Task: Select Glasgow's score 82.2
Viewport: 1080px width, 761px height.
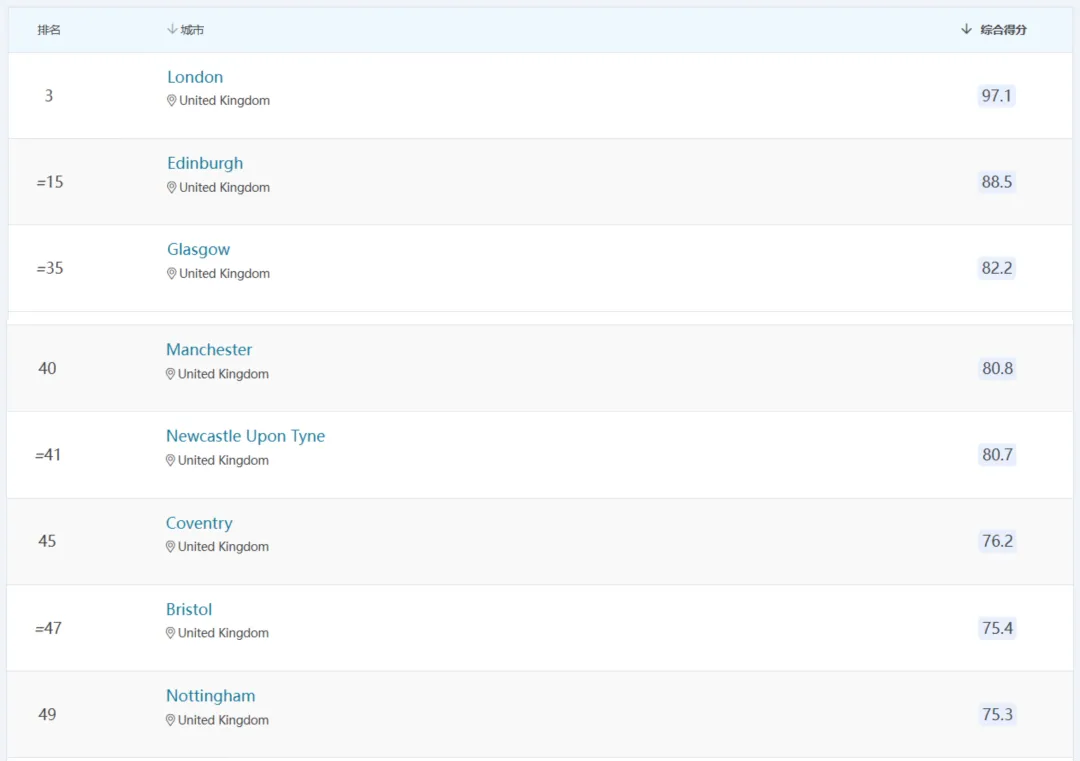Action: 997,268
